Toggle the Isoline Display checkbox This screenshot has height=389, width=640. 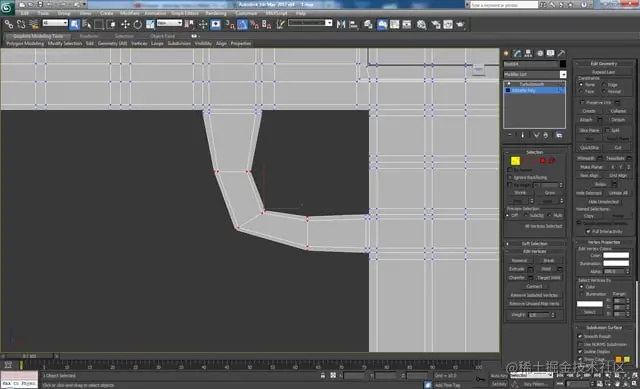(580, 351)
